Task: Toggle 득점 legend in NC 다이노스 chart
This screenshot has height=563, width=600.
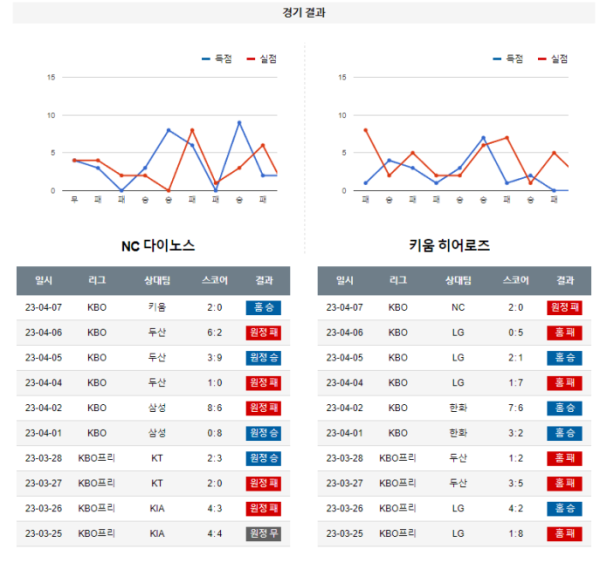Action: click(x=217, y=59)
